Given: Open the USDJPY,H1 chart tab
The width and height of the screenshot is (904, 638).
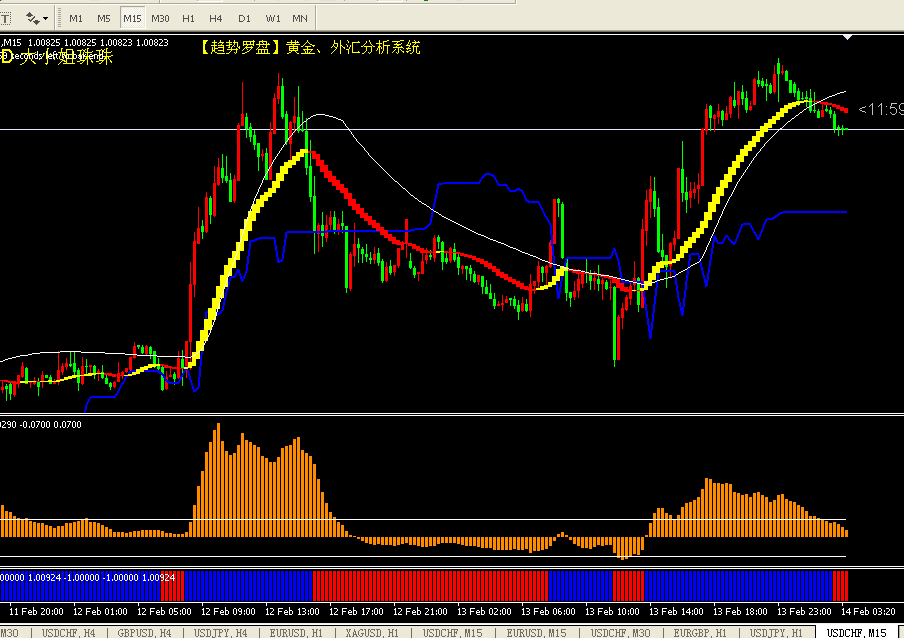Looking at the screenshot, I should [x=776, y=633].
